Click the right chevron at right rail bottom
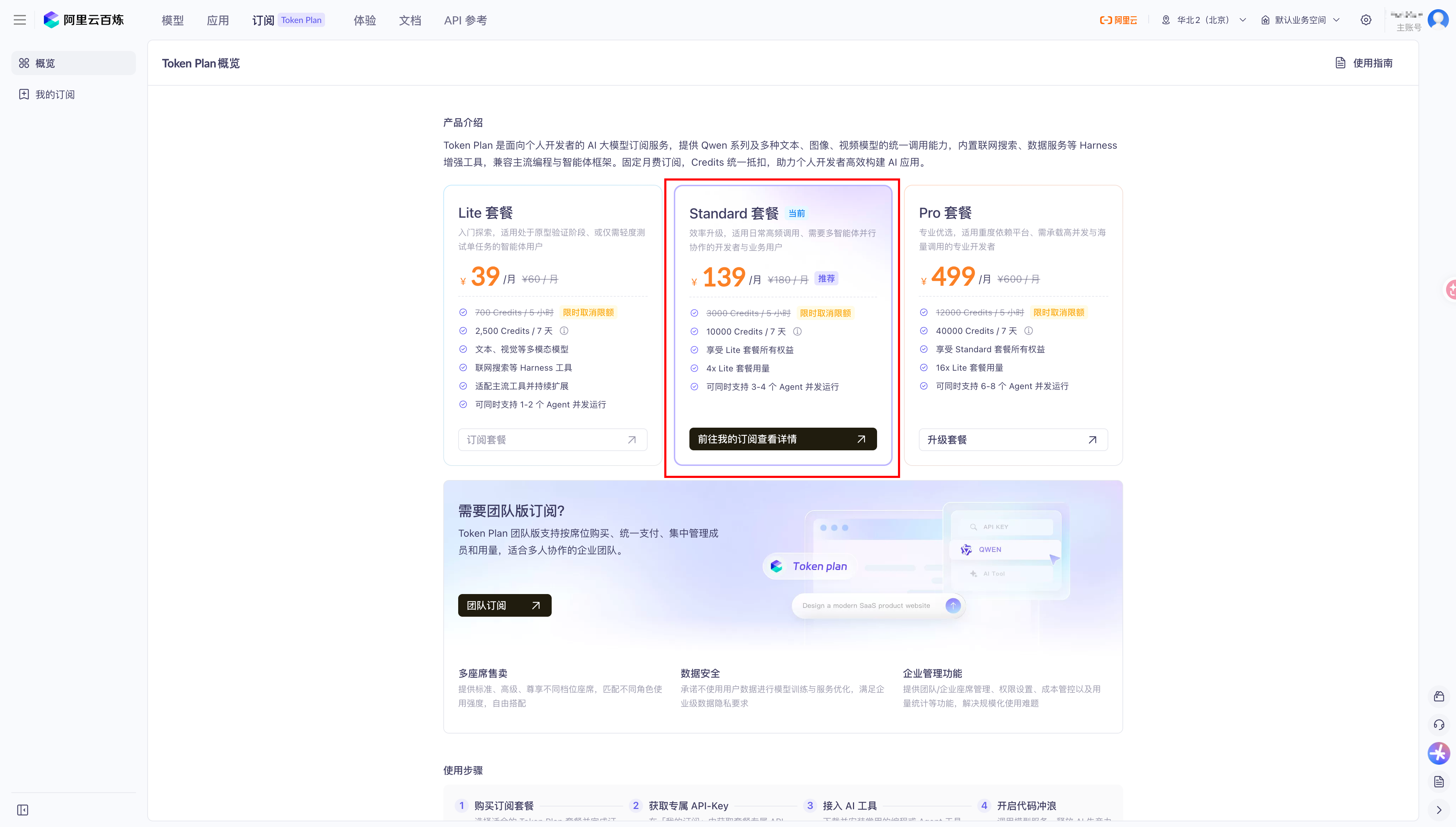Image resolution: width=1456 pixels, height=827 pixels. (x=1439, y=810)
